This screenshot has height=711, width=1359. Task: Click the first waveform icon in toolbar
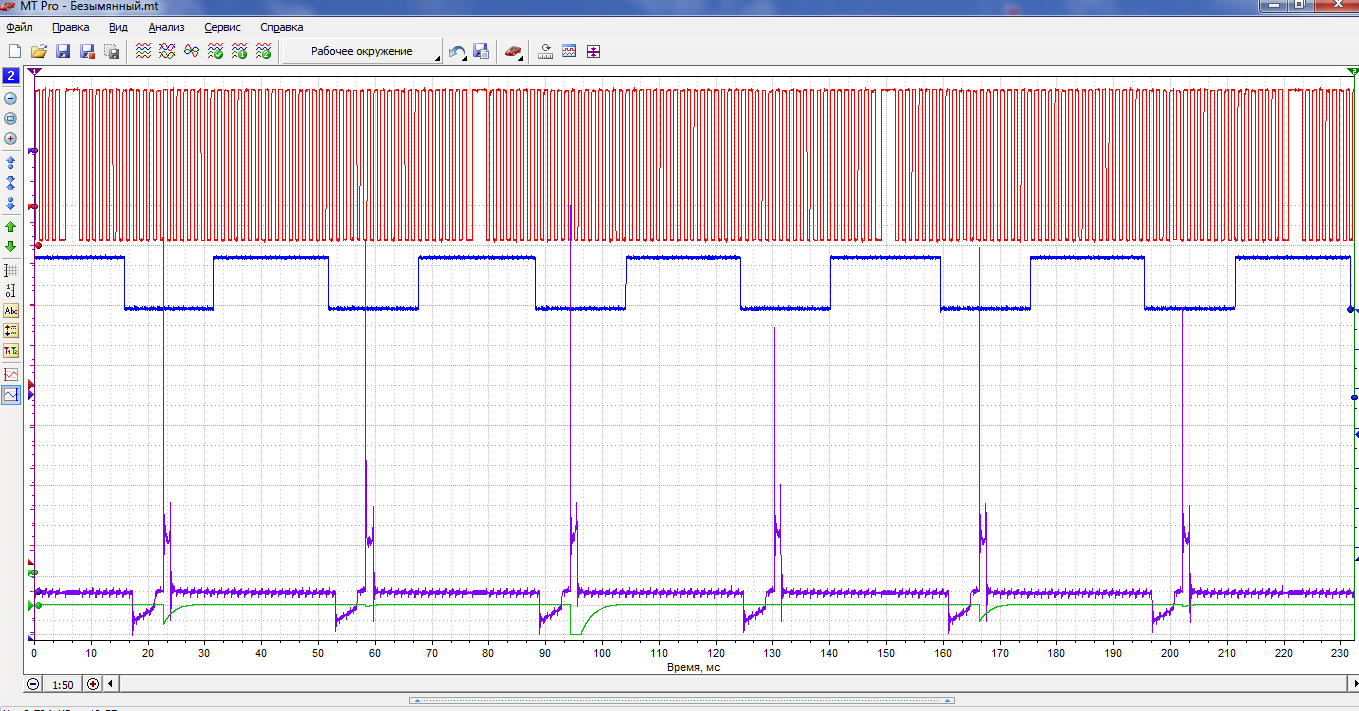(x=143, y=51)
